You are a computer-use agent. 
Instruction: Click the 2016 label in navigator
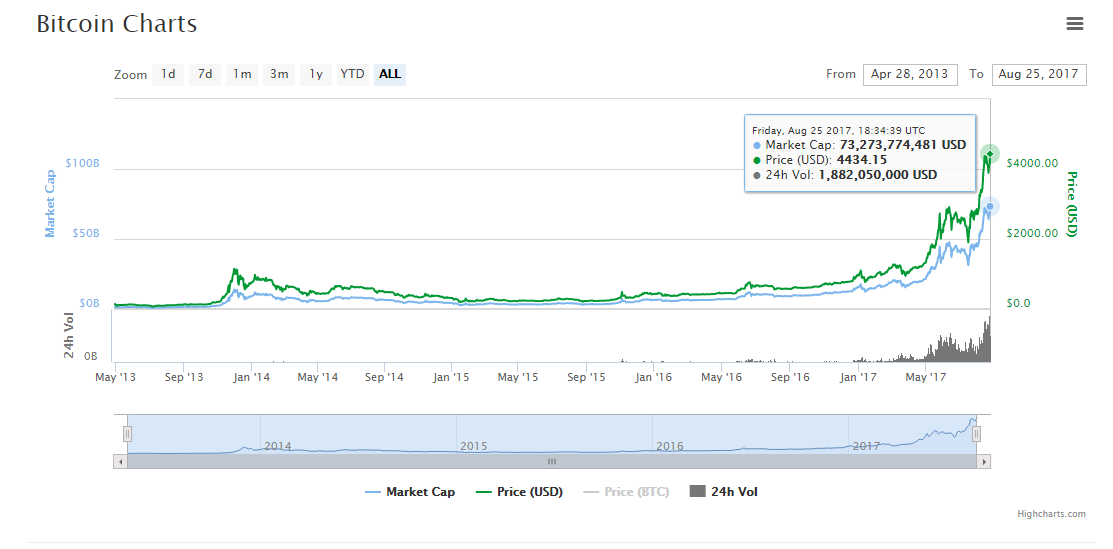[x=669, y=446]
